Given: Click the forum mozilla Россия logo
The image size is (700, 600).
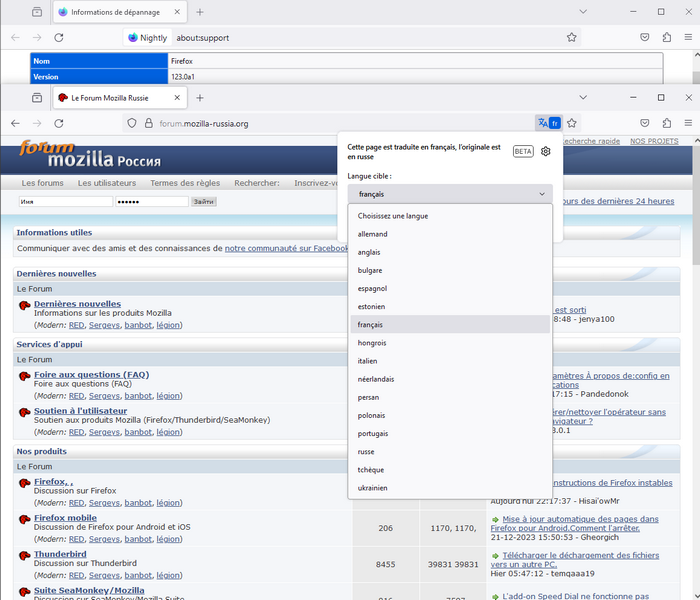Looking at the screenshot, I should pyautogui.click(x=90, y=154).
